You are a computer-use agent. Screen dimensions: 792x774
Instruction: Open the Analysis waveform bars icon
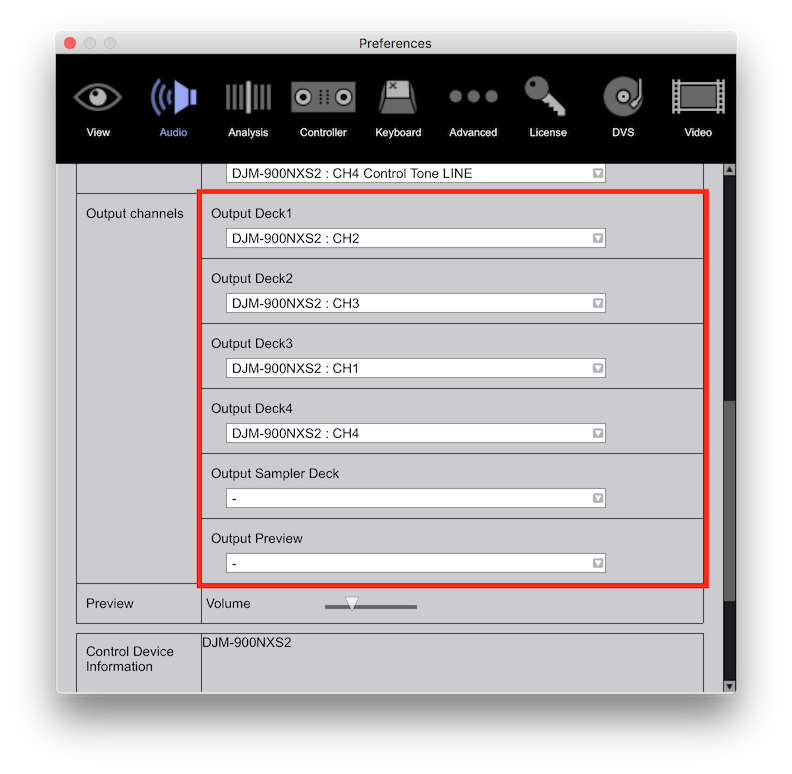coord(248,96)
